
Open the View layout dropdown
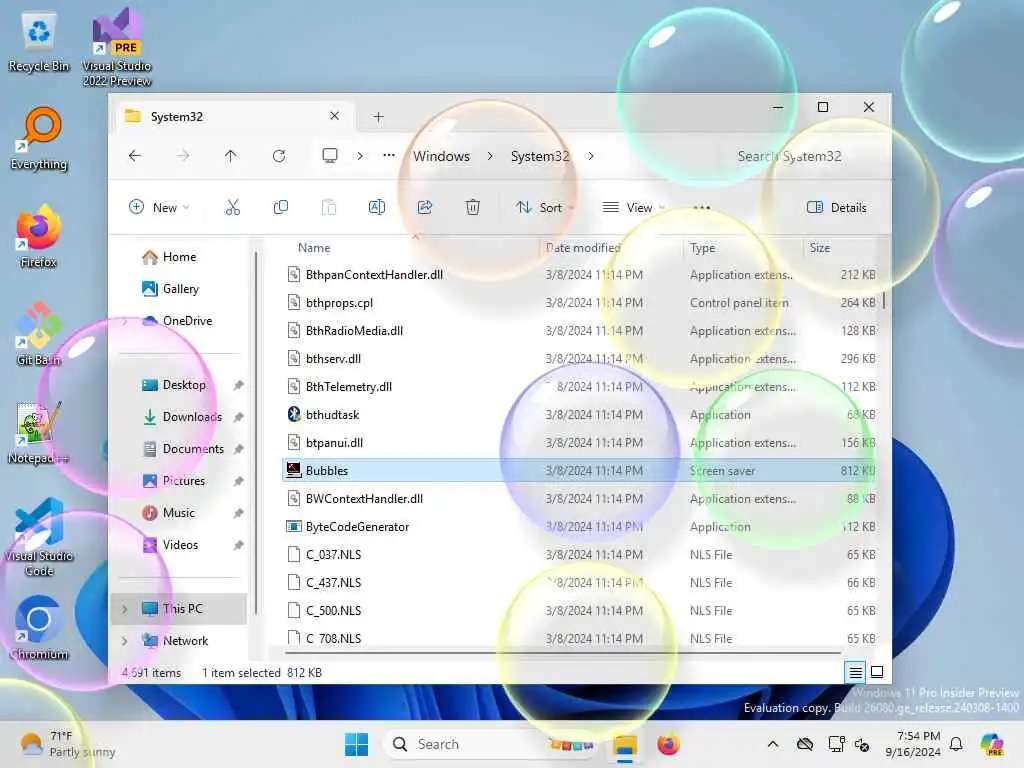tap(633, 208)
